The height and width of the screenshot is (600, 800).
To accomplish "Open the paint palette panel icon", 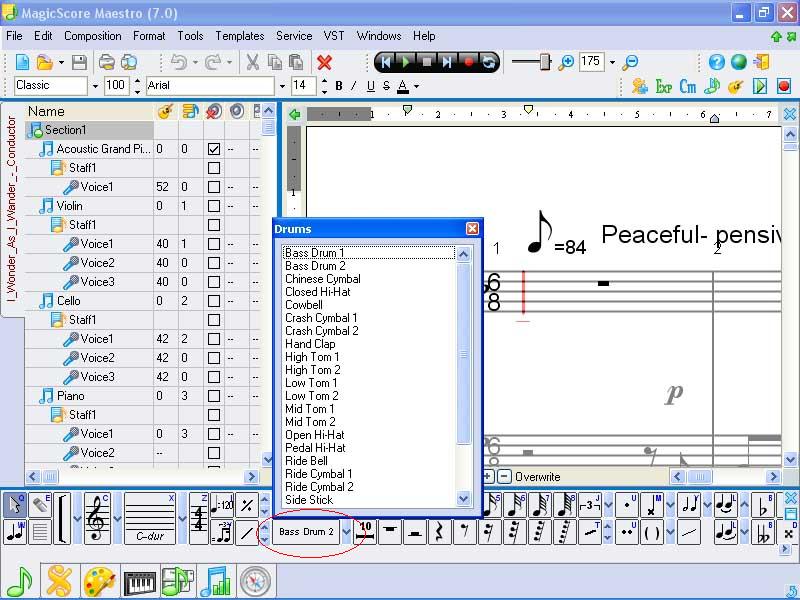I will (99, 582).
